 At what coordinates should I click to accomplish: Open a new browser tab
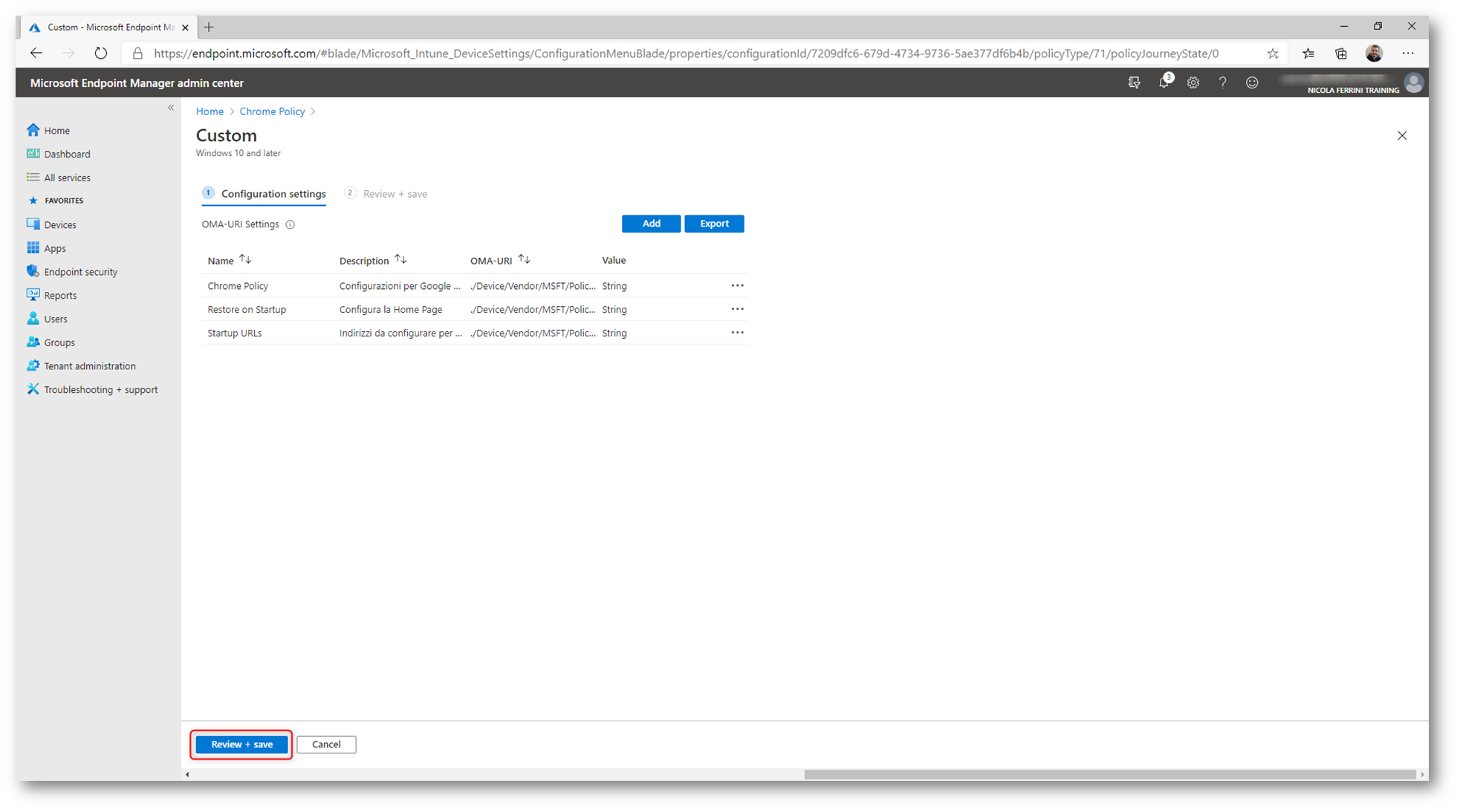click(x=210, y=27)
